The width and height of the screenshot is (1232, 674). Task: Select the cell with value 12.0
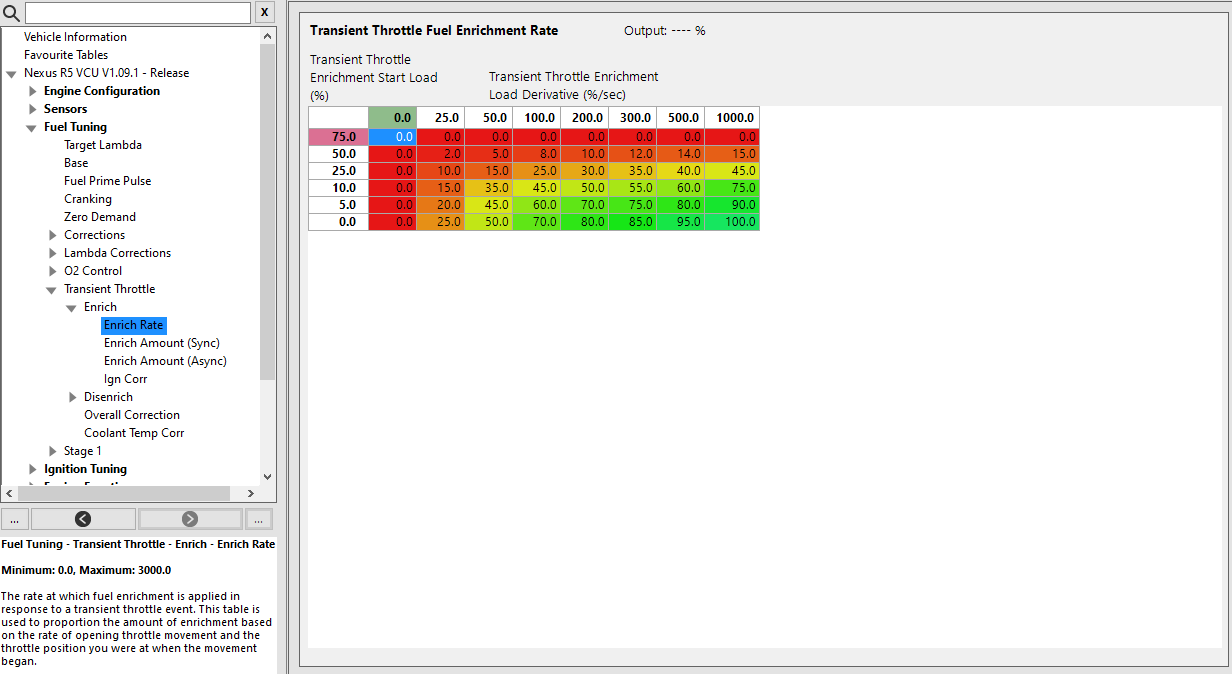[x=633, y=154]
